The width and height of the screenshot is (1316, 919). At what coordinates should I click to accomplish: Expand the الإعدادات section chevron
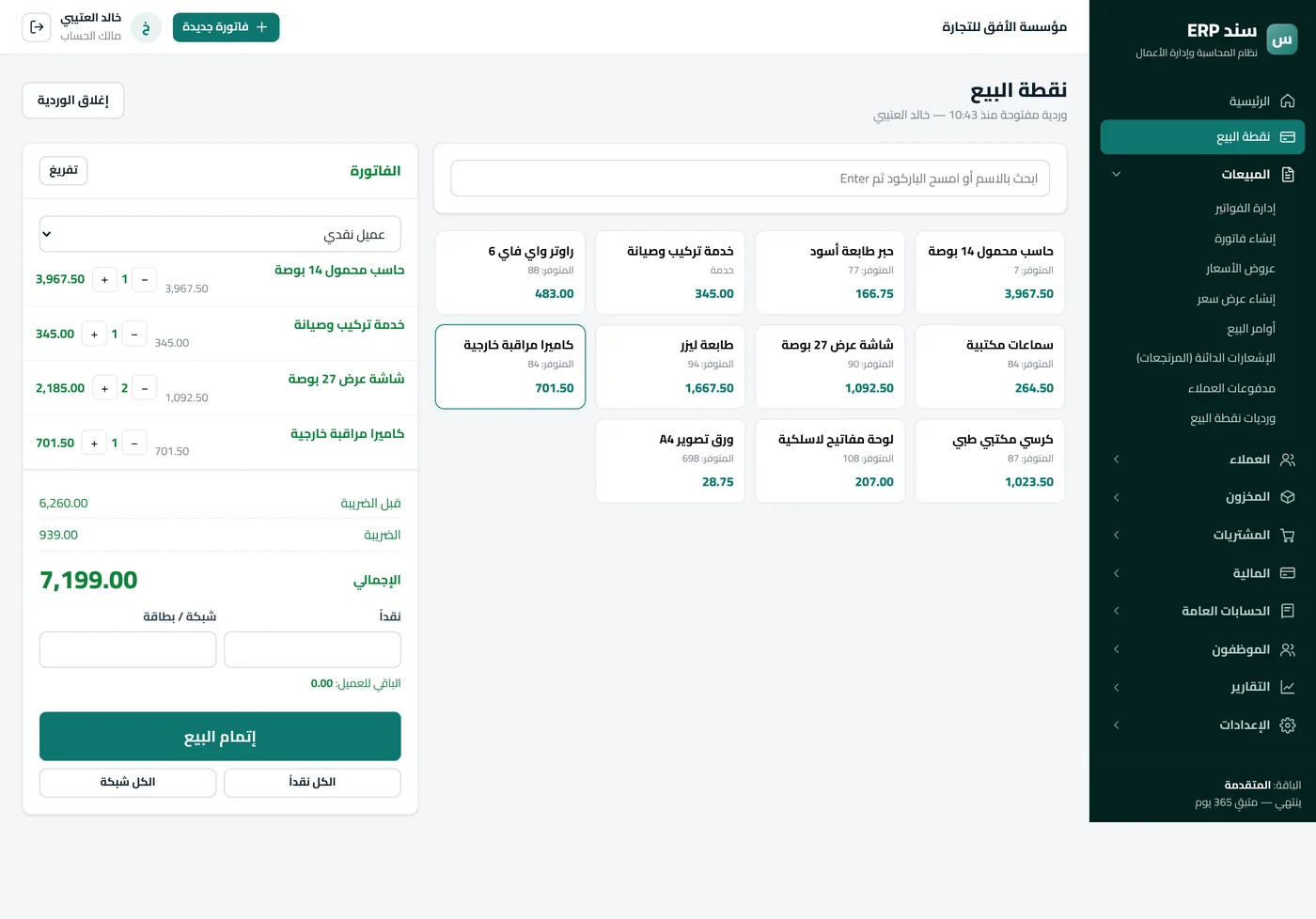[1116, 724]
